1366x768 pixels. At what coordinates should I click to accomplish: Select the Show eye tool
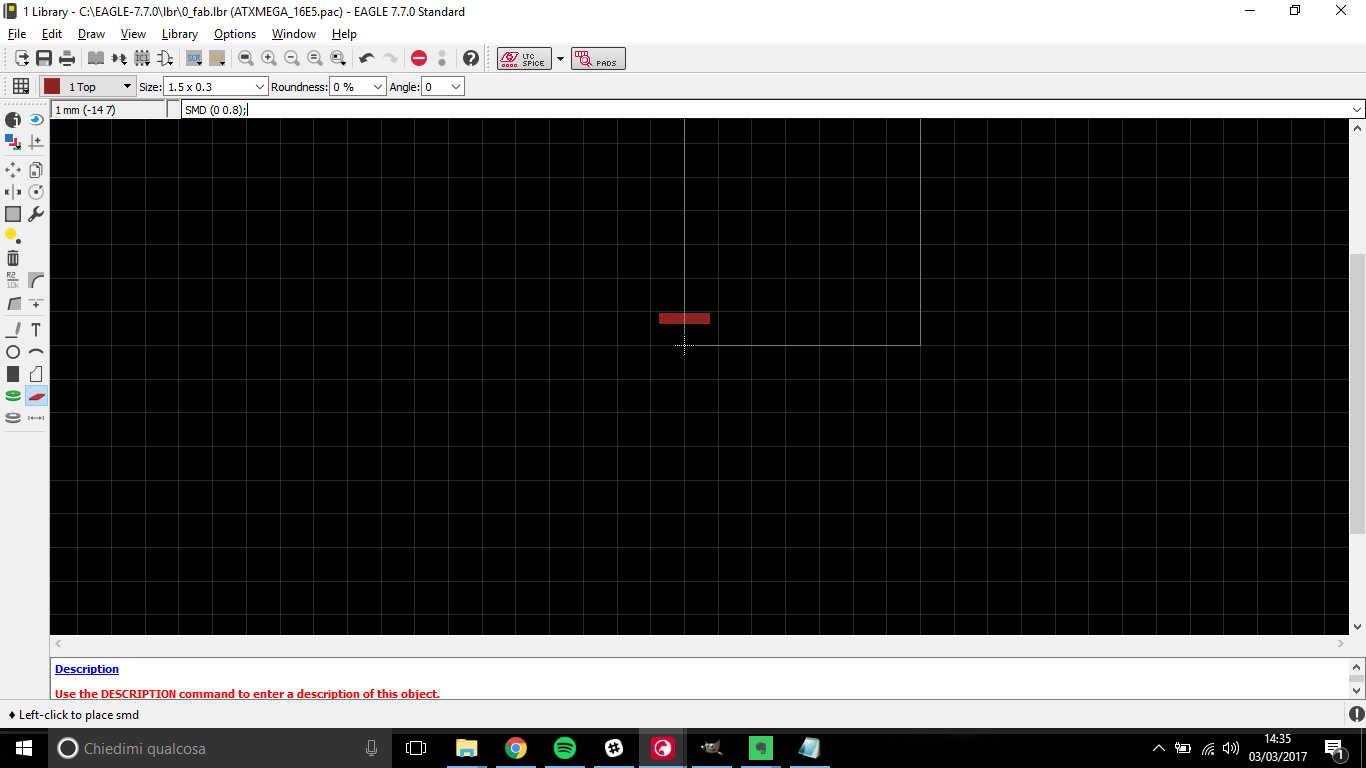[36, 120]
